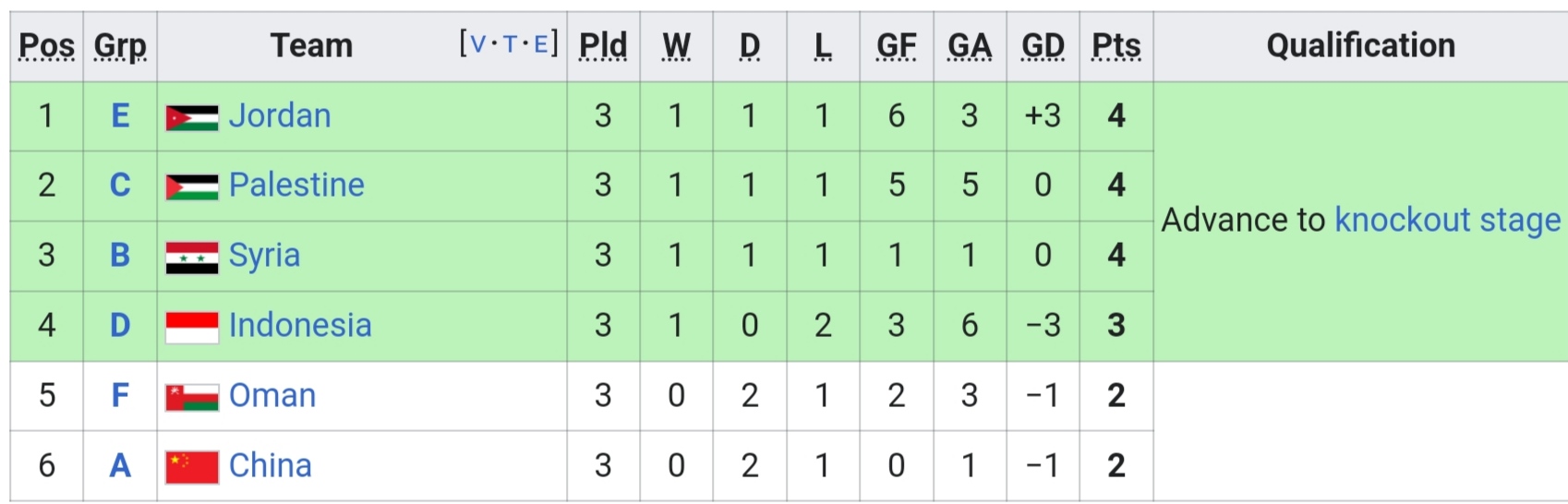
Task: Click the China flag icon
Action: [192, 467]
